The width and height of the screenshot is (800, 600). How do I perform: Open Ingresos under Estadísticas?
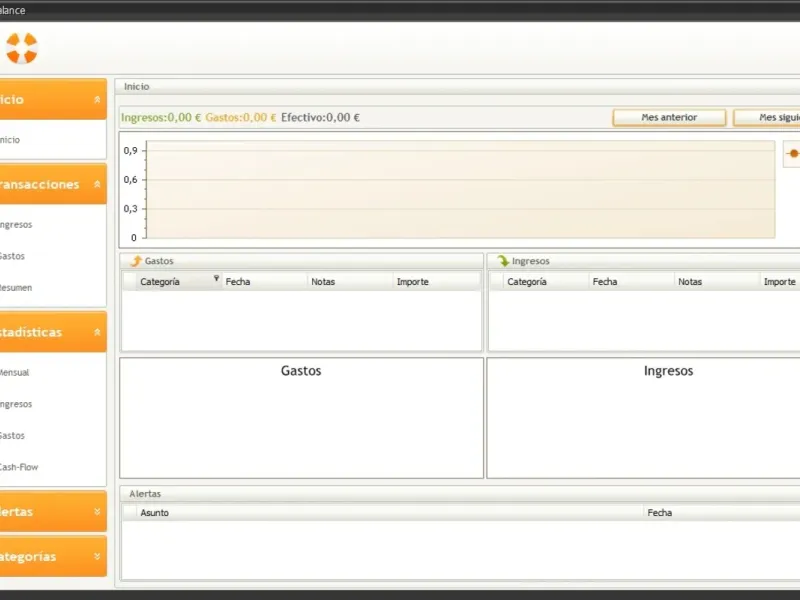click(x=16, y=404)
